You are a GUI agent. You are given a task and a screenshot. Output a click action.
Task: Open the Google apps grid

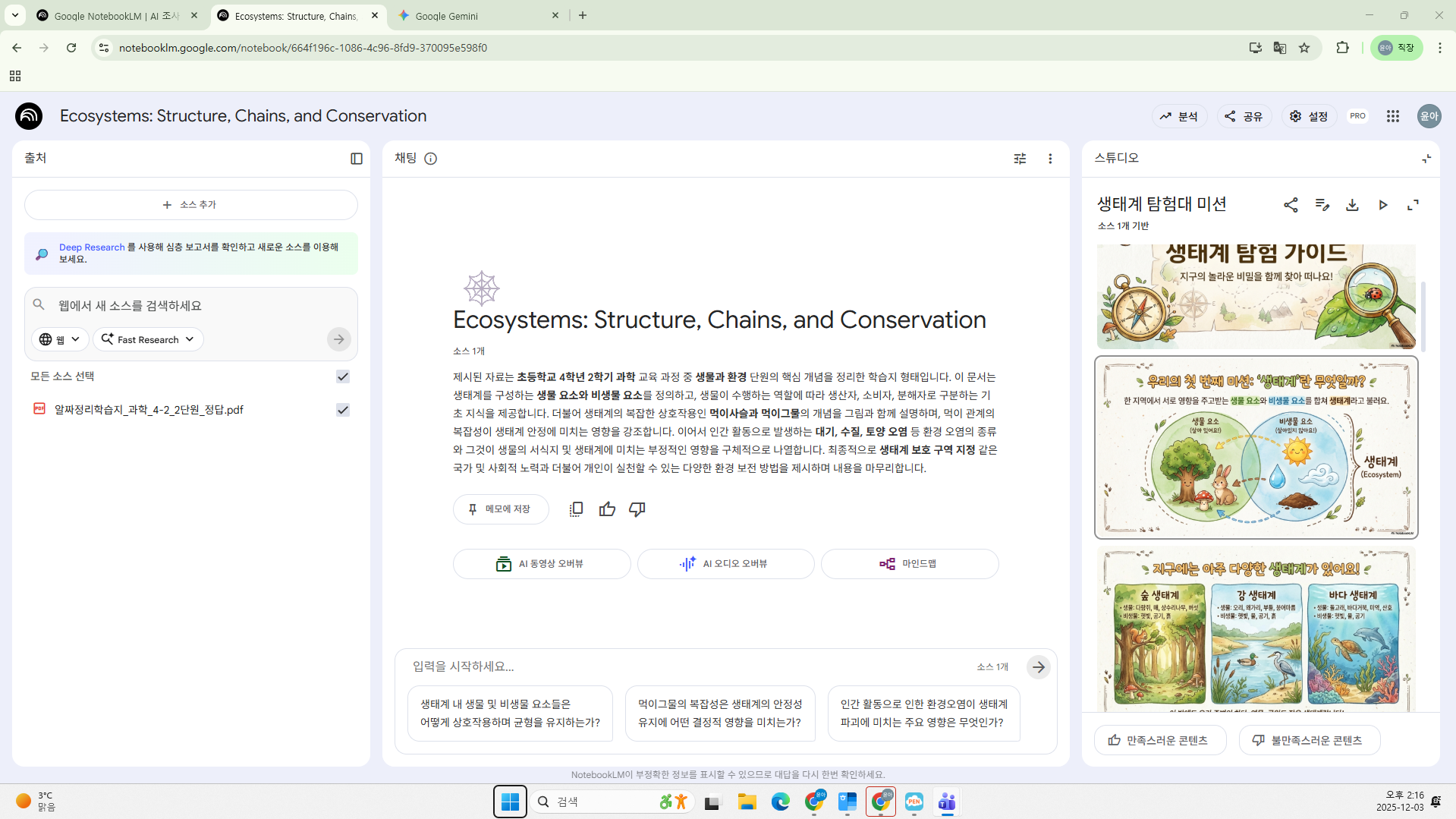1393,115
